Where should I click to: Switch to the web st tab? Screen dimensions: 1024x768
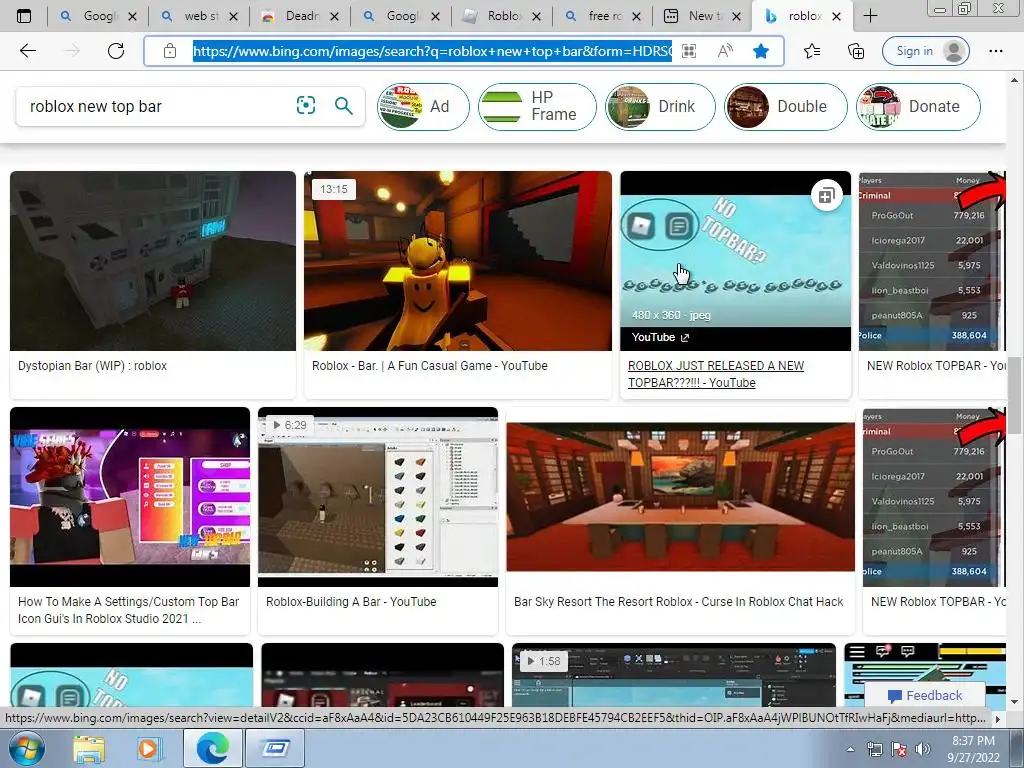[199, 16]
